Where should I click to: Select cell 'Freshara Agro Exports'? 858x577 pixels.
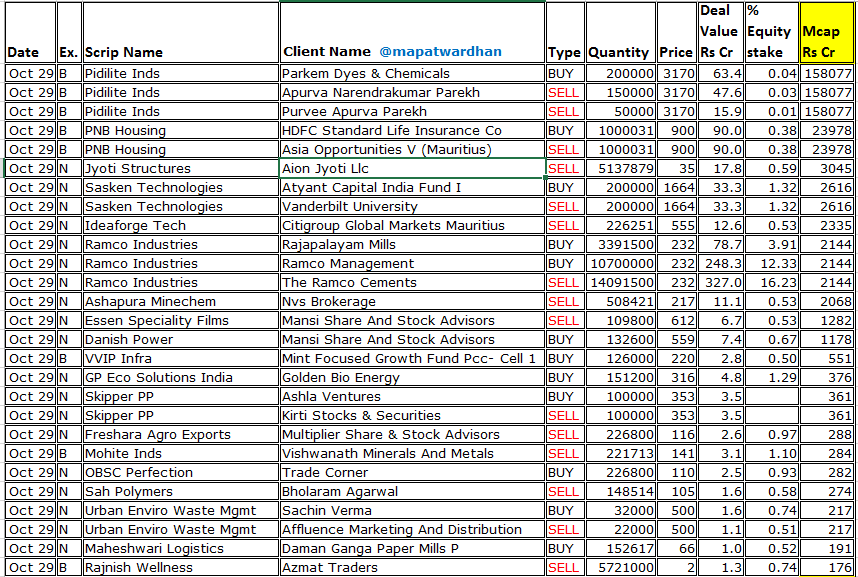pos(181,434)
